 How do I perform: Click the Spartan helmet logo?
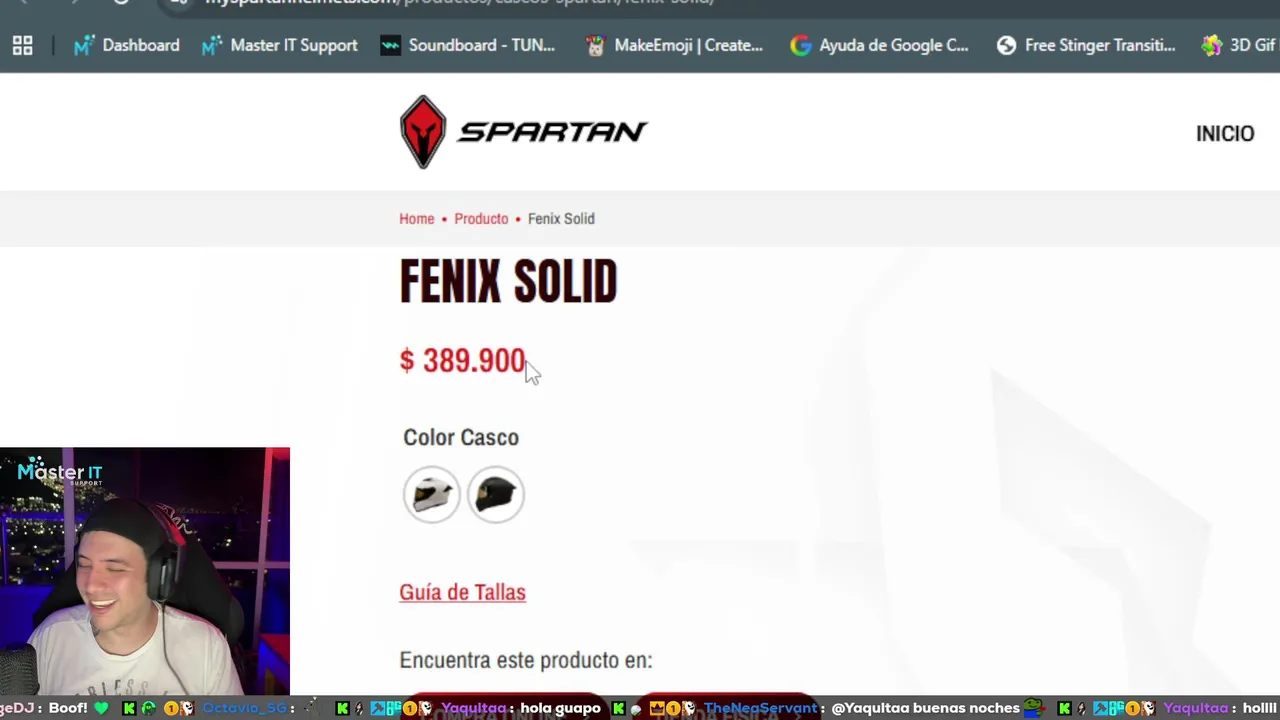(x=423, y=132)
